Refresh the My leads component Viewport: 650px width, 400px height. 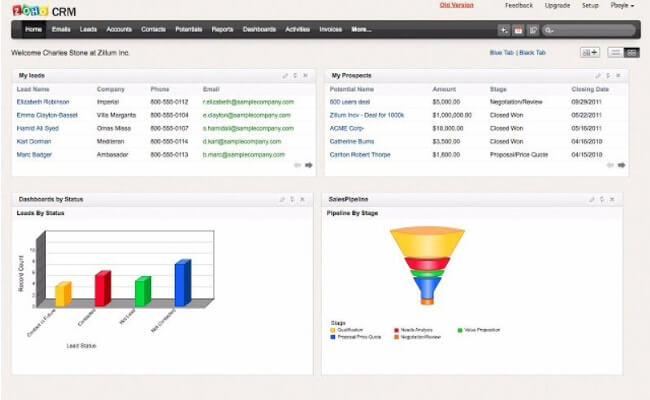pyautogui.click(x=295, y=76)
